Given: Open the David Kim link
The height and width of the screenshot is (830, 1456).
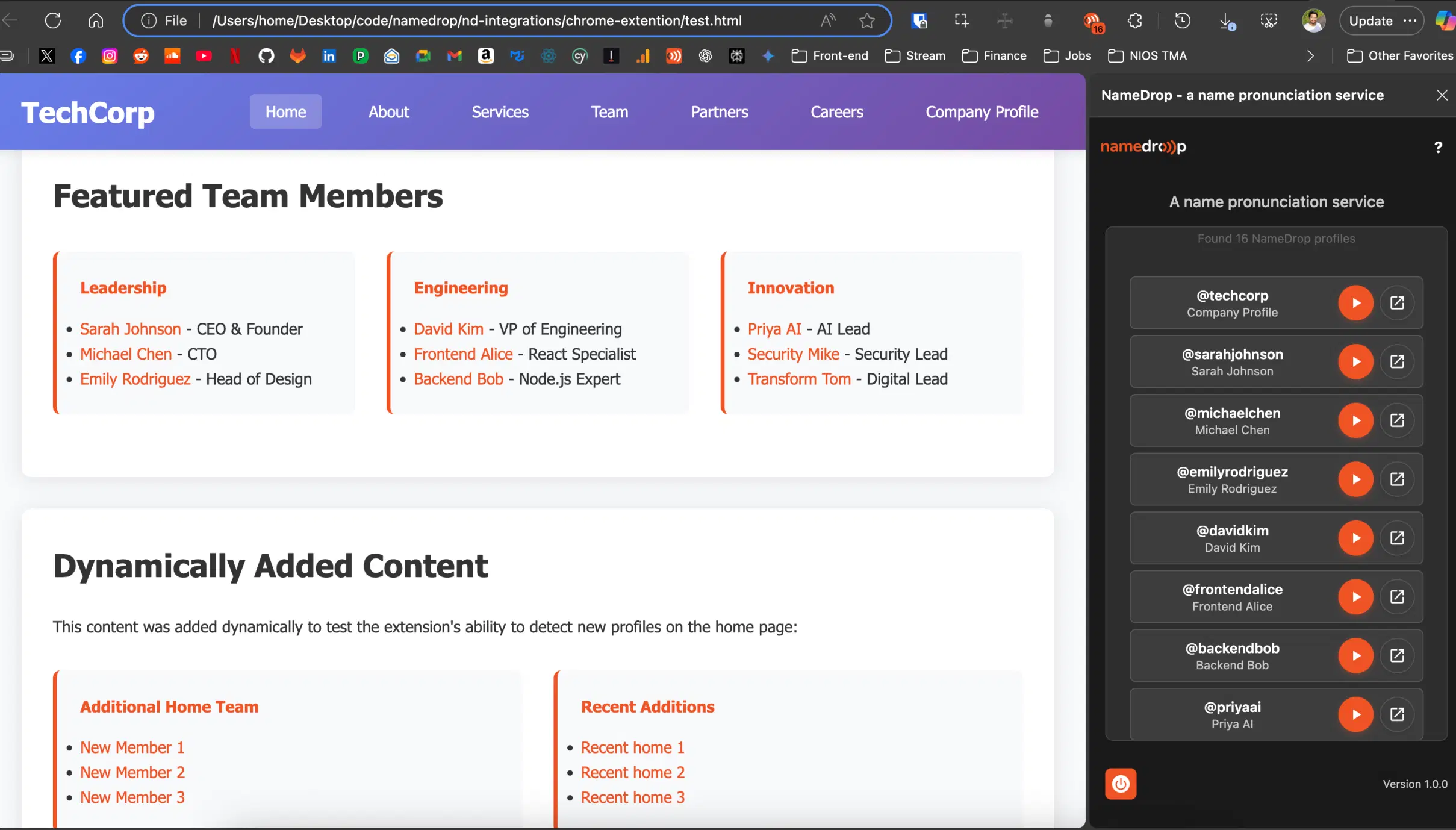Looking at the screenshot, I should (x=449, y=329).
